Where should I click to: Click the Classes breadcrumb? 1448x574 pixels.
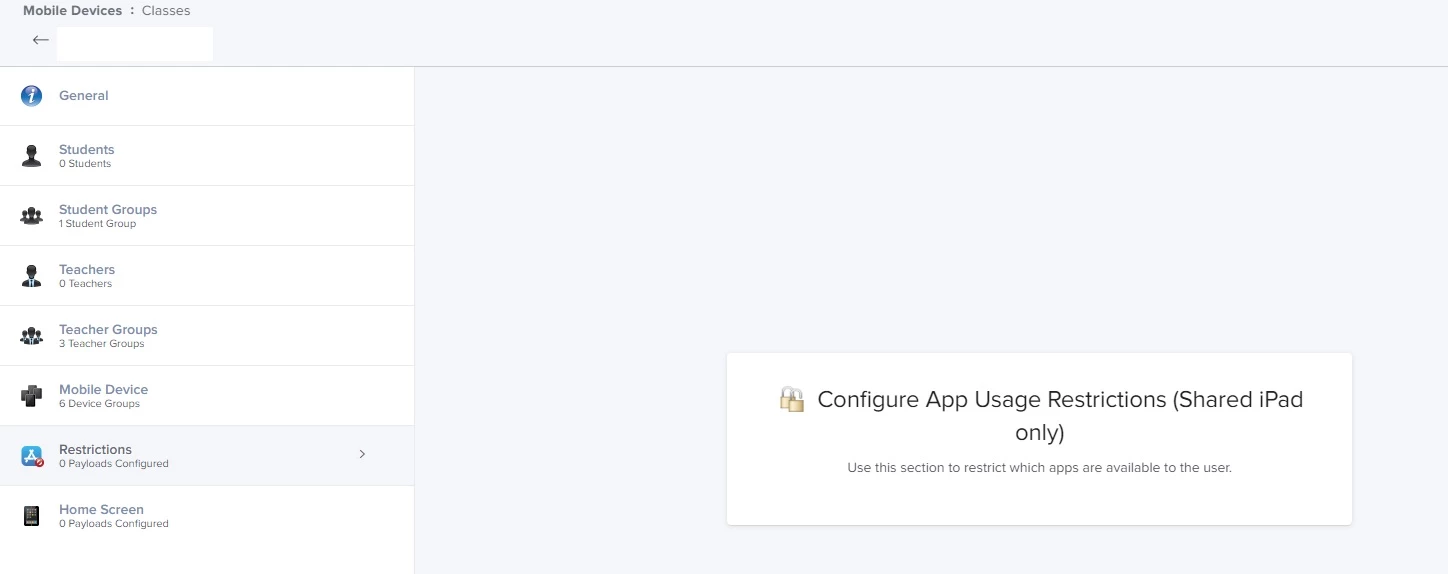(166, 11)
